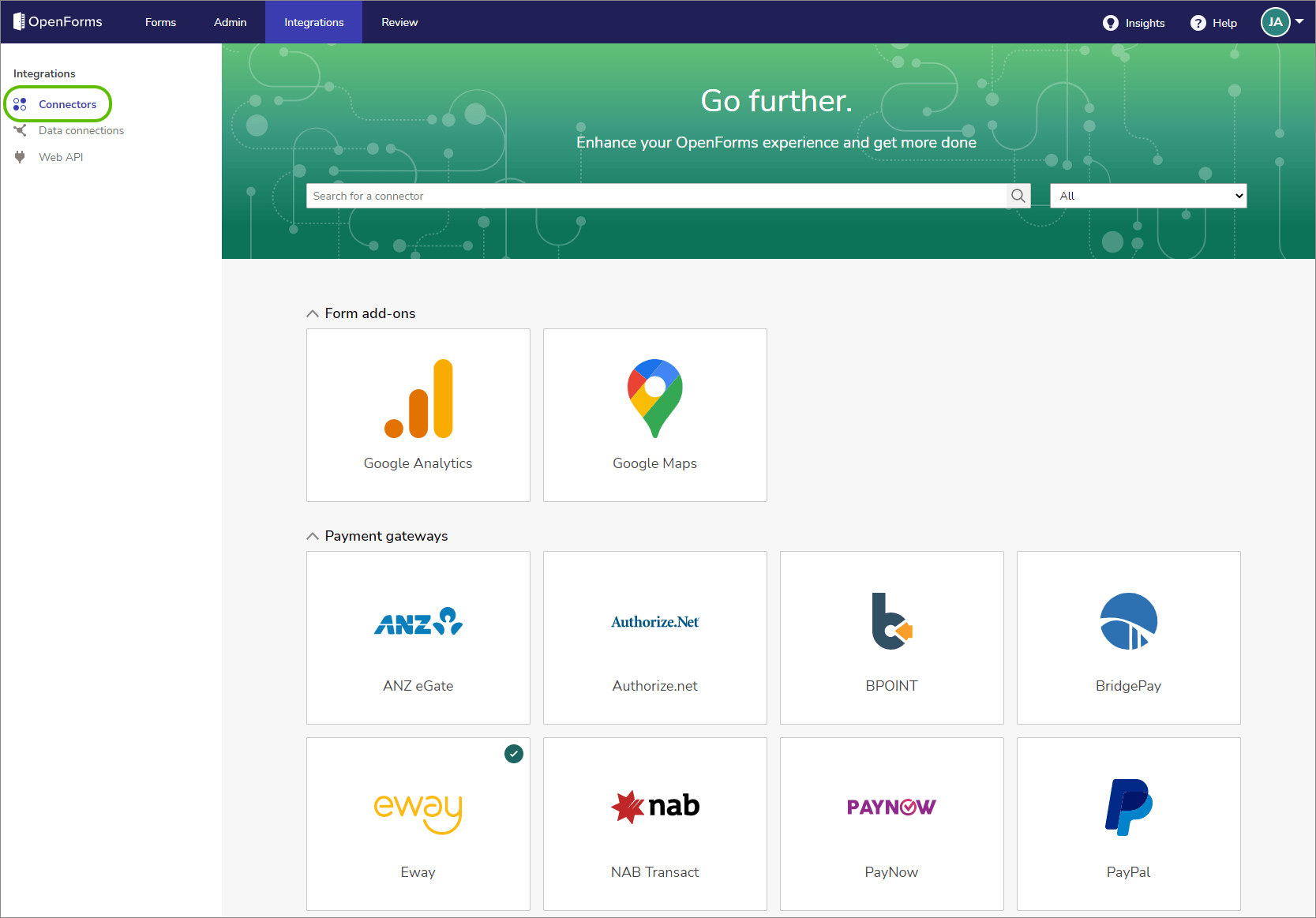Click the Form add-ons heading text
This screenshot has width=1316, height=918.
pyautogui.click(x=370, y=313)
